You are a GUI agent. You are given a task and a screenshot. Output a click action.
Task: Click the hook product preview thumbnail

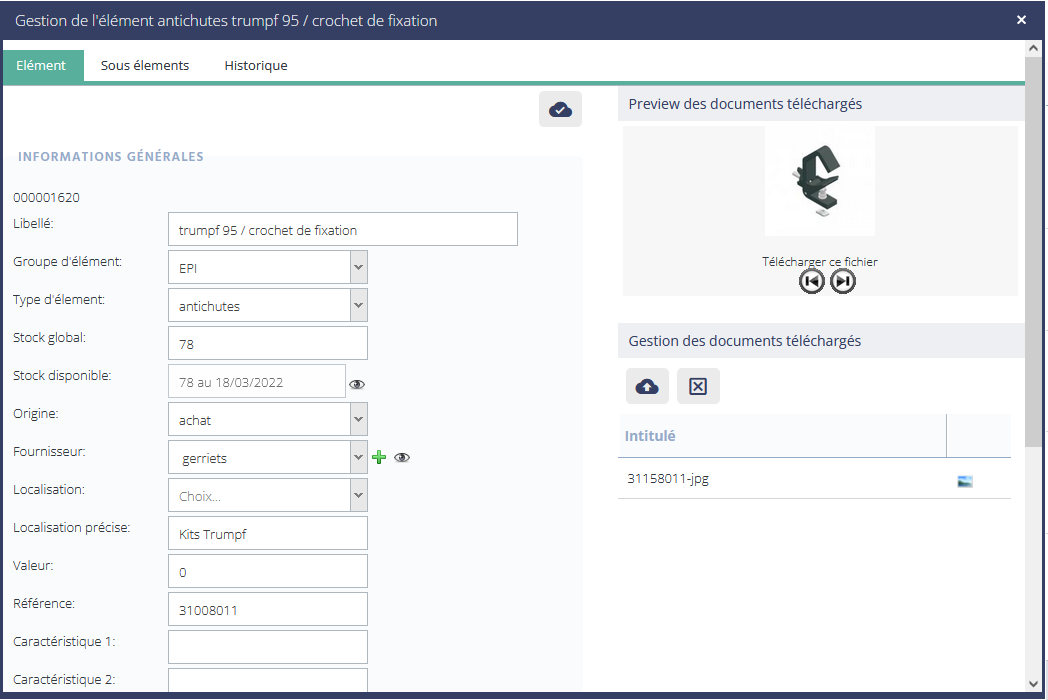click(820, 182)
